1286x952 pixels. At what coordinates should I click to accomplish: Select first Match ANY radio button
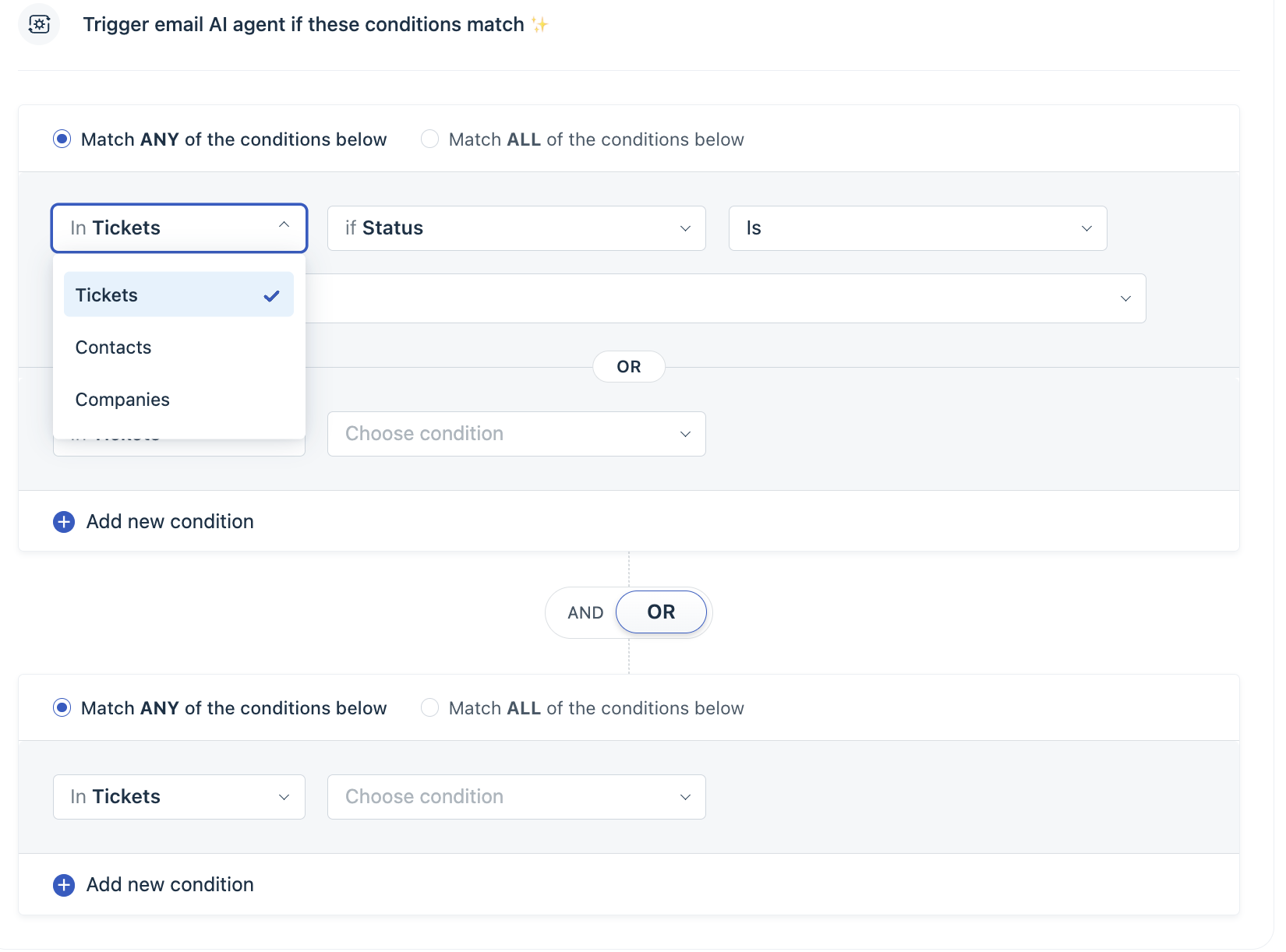click(62, 139)
